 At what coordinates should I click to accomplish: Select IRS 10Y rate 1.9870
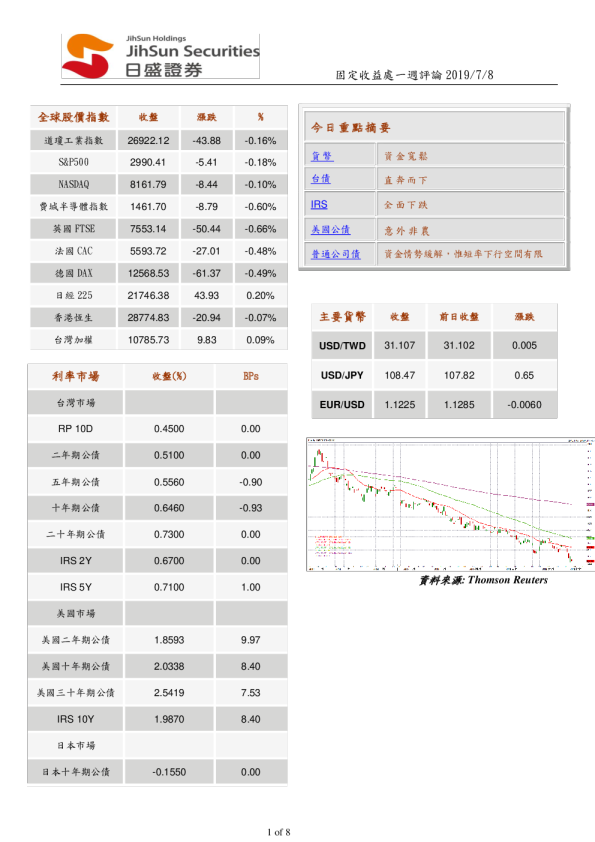(169, 720)
